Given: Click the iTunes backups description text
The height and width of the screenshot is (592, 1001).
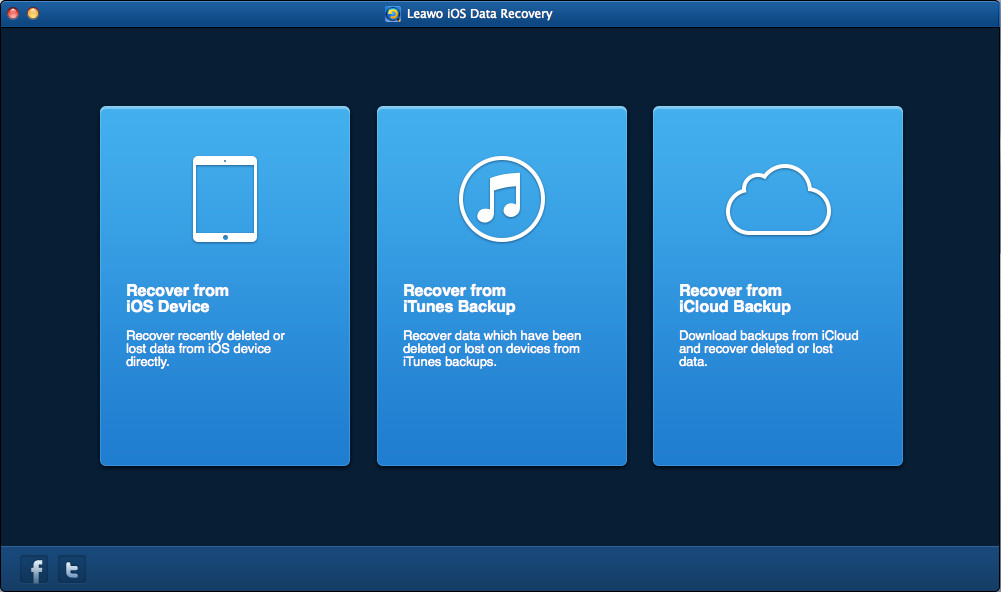Looking at the screenshot, I should tap(491, 349).
